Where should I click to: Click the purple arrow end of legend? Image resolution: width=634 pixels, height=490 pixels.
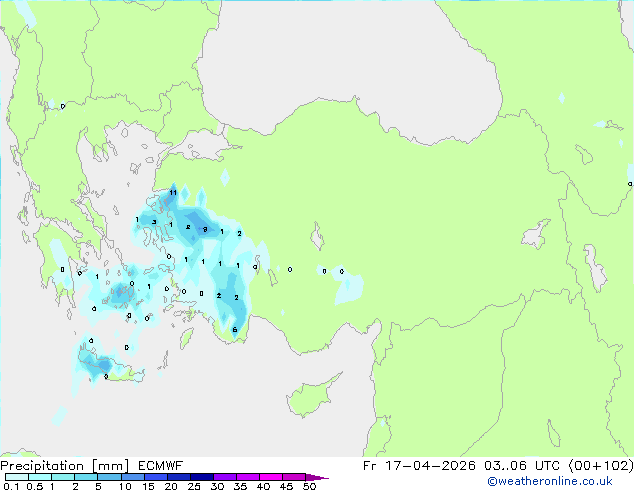pos(317,477)
